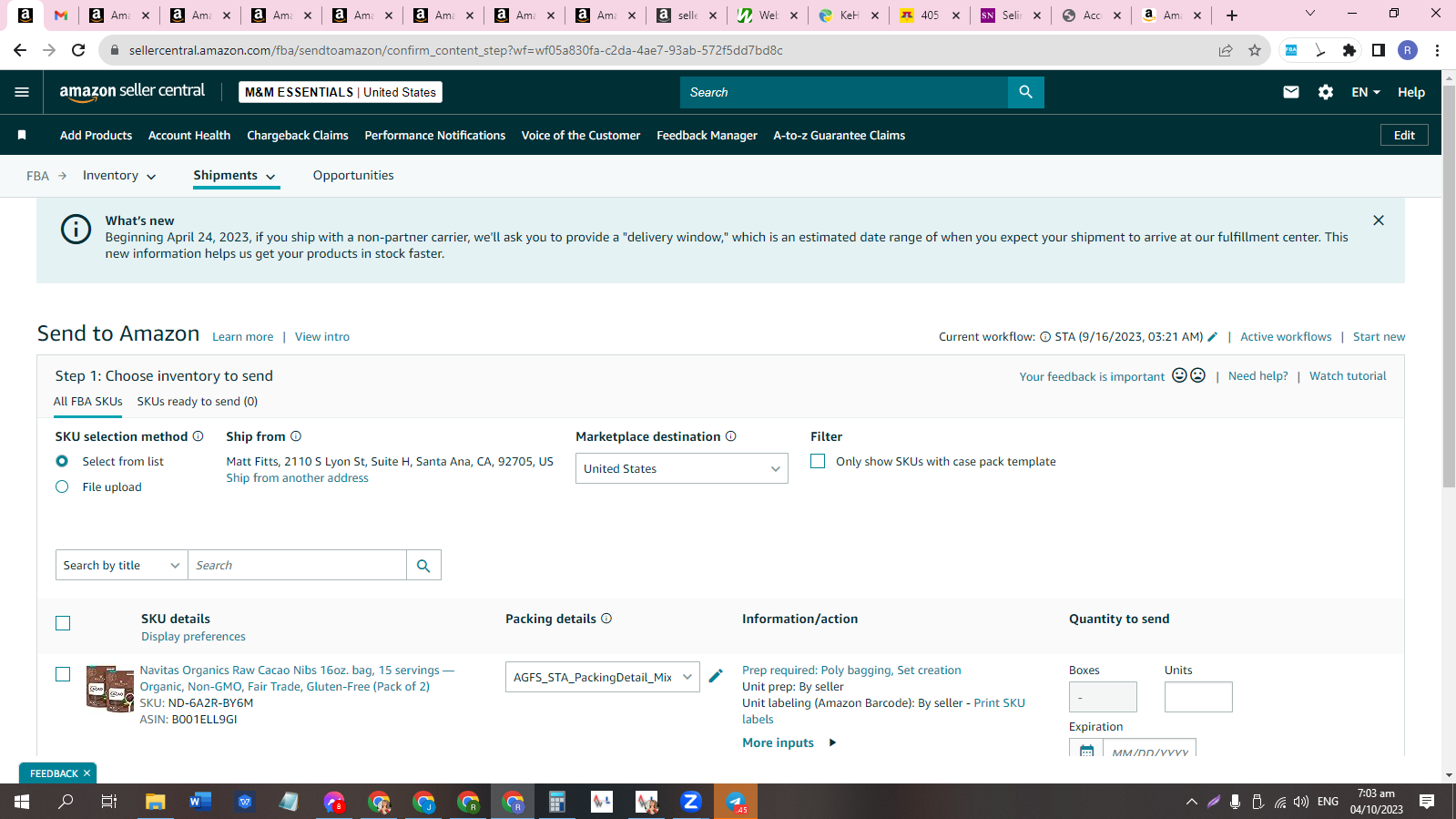Open Voice of the Customer

(x=581, y=135)
